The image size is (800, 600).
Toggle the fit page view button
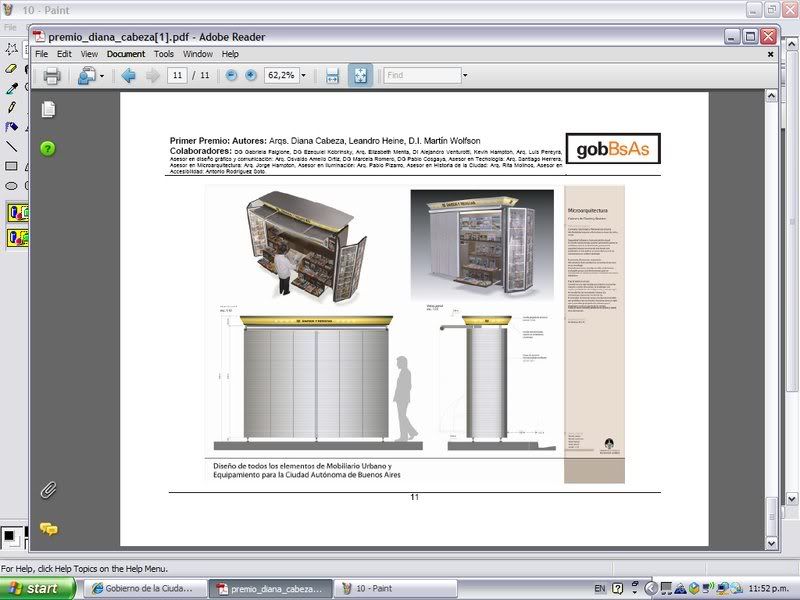click(360, 76)
